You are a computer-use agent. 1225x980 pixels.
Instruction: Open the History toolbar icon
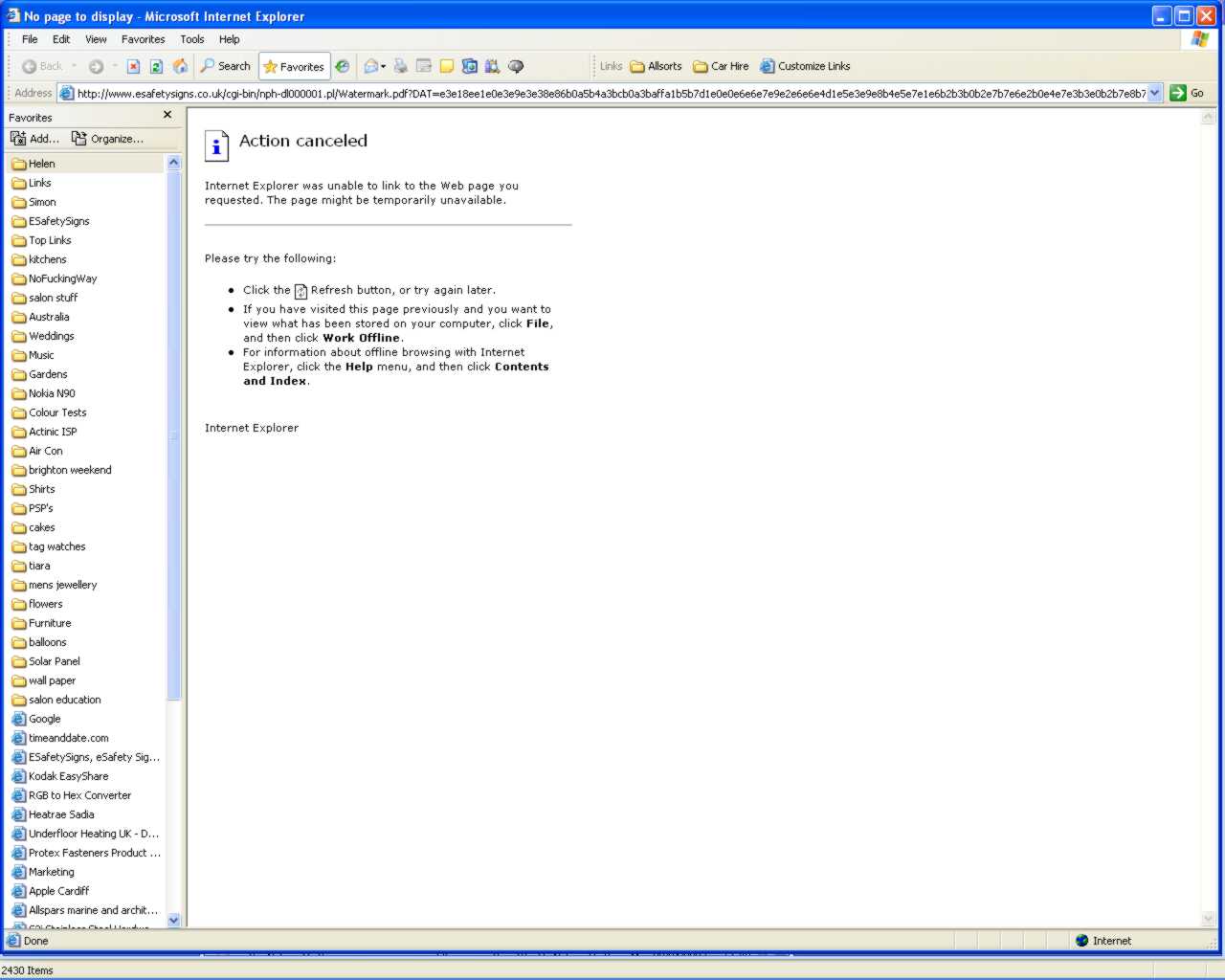pos(342,66)
